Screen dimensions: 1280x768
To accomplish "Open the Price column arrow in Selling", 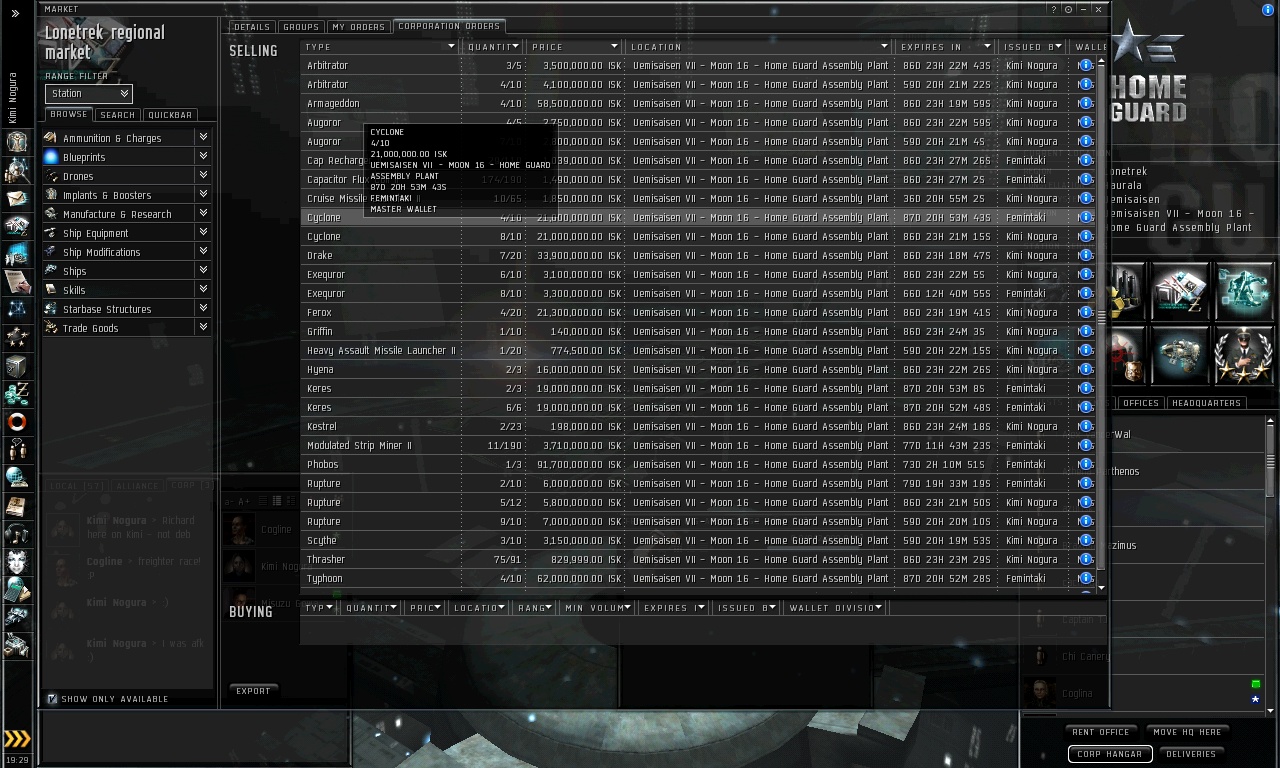I will [x=613, y=47].
